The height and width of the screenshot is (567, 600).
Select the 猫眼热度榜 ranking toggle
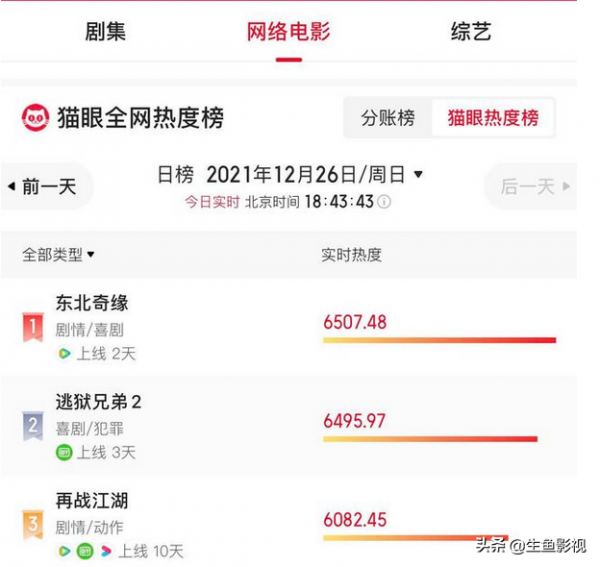click(493, 118)
